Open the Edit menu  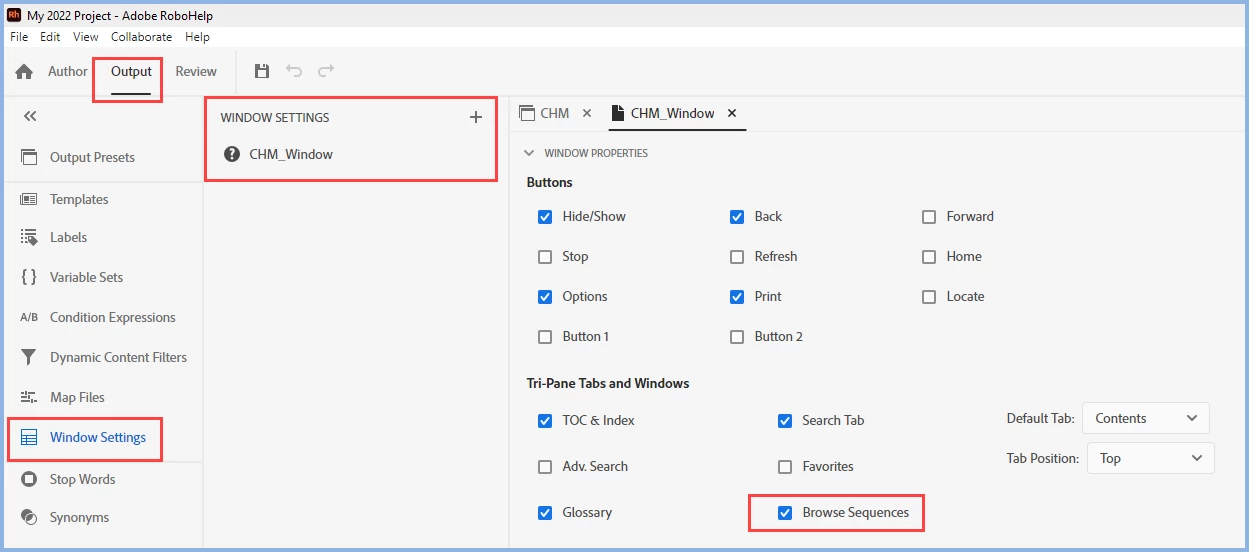50,36
